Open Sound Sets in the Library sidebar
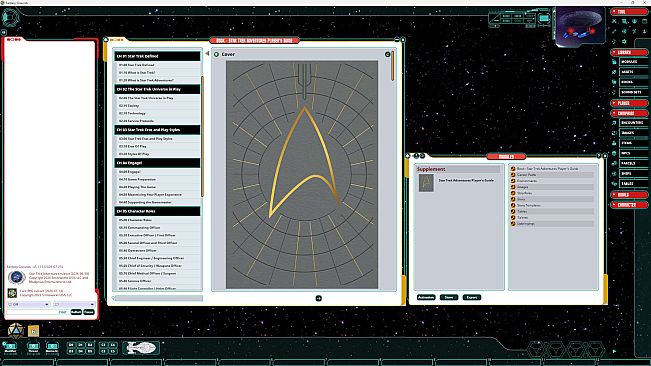This screenshot has width=651, height=366. pyautogui.click(x=634, y=92)
